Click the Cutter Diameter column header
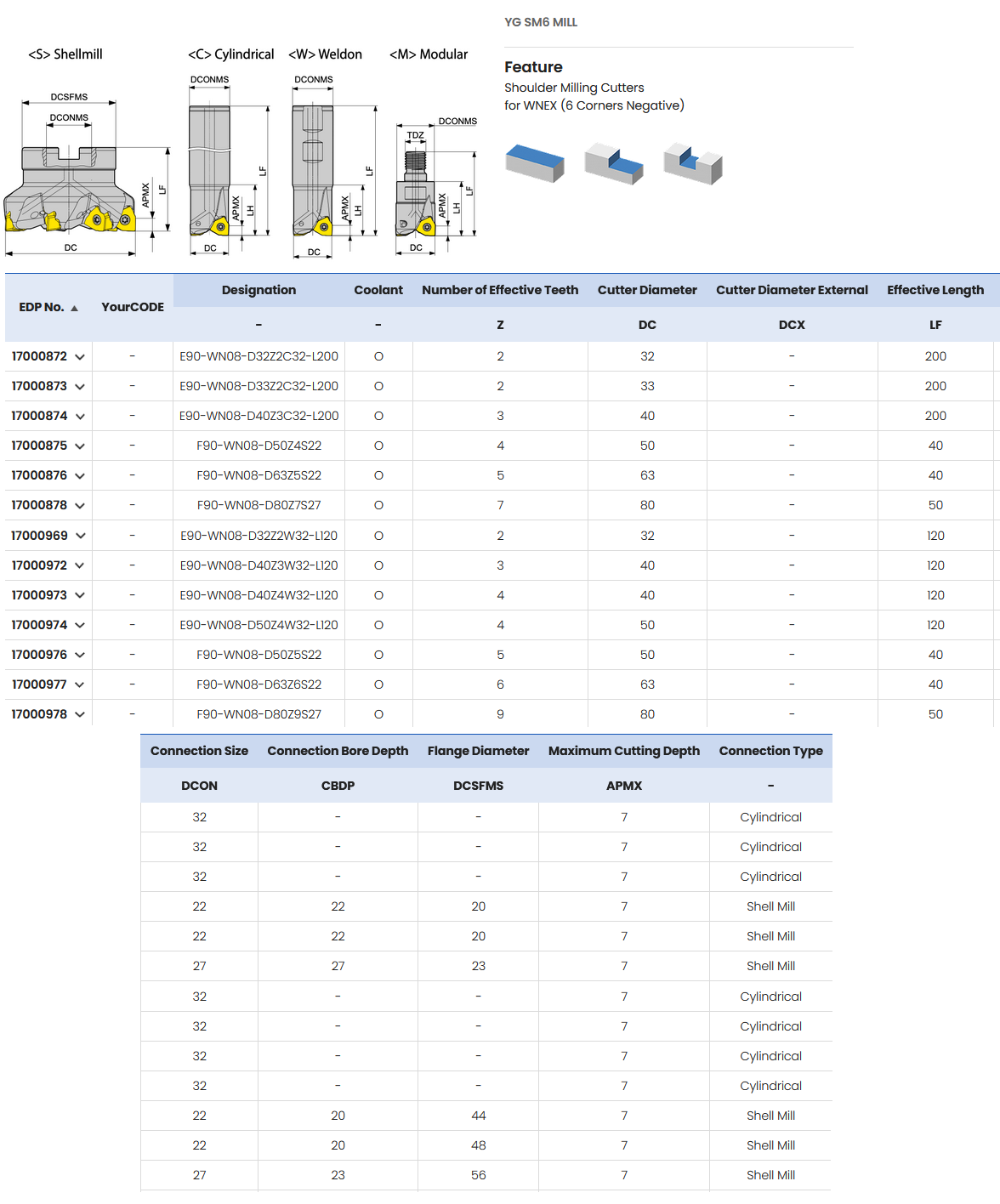1000x1204 pixels. pyautogui.click(x=647, y=290)
